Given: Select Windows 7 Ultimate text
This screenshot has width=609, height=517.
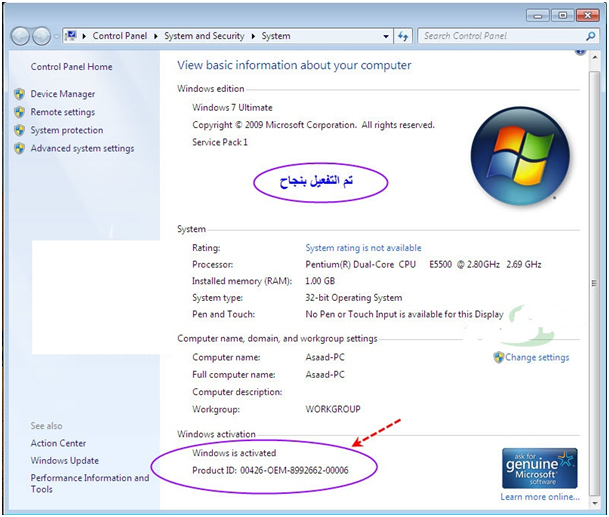Looking at the screenshot, I should point(232,108).
